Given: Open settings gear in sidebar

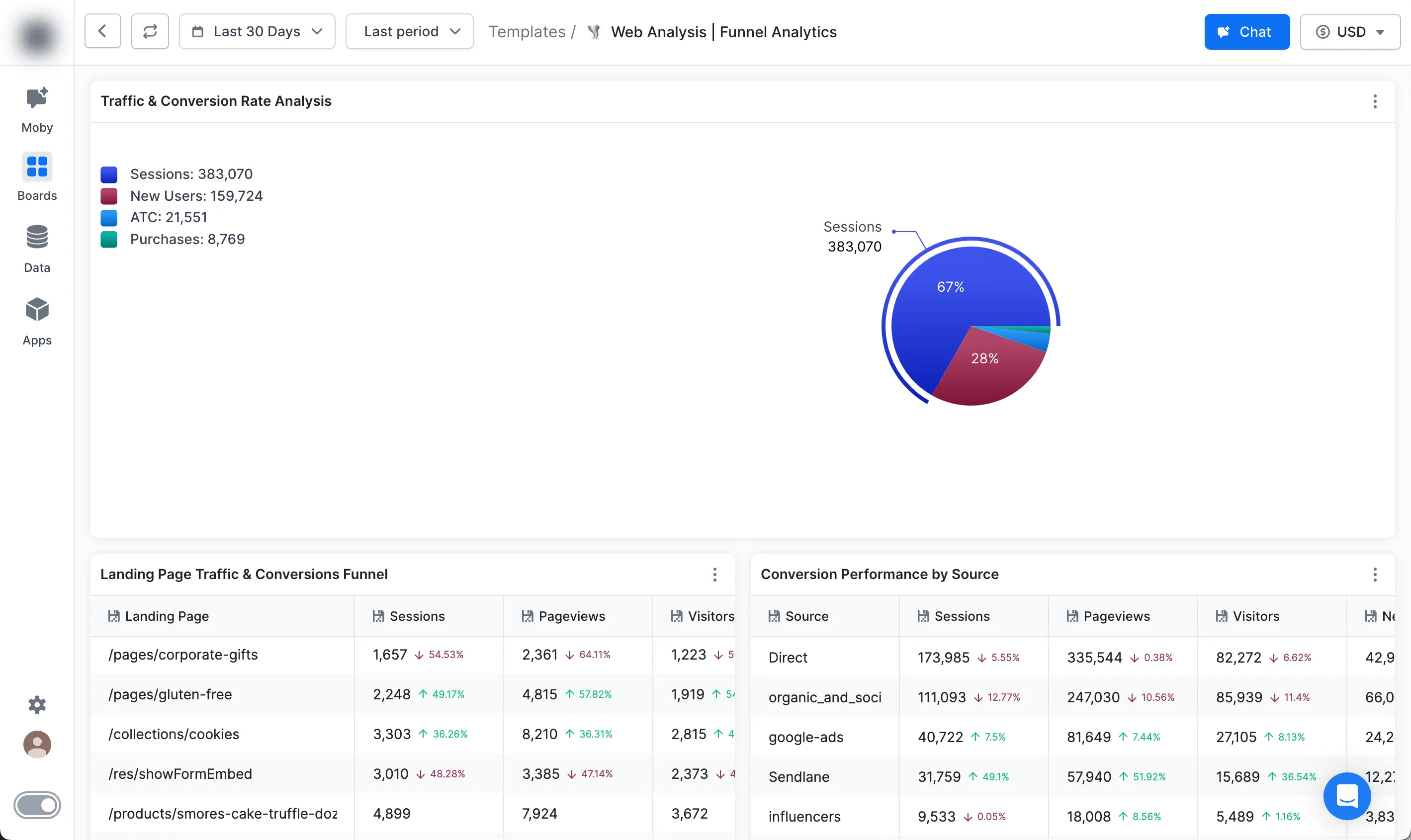Looking at the screenshot, I should (37, 705).
